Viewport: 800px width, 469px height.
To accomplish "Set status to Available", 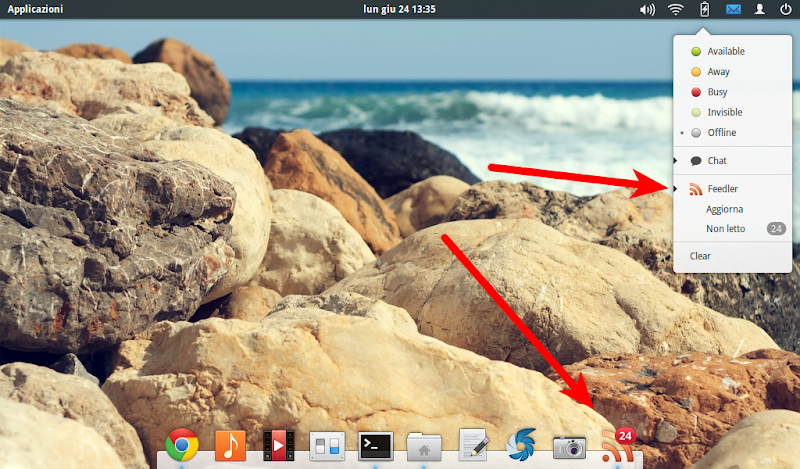I will [x=733, y=51].
